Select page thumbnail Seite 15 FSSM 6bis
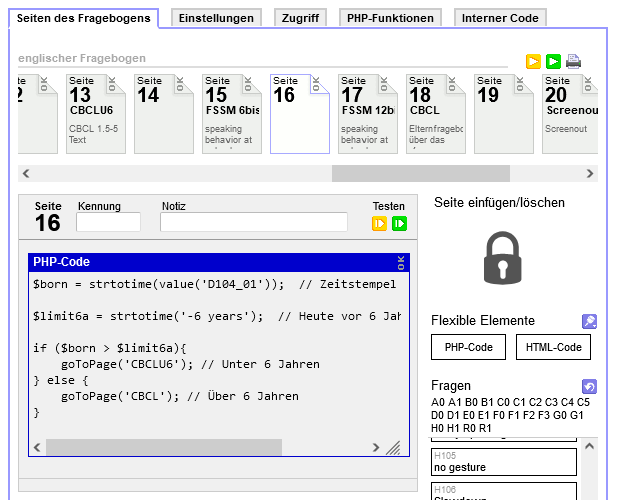The image size is (618, 500). (232, 114)
